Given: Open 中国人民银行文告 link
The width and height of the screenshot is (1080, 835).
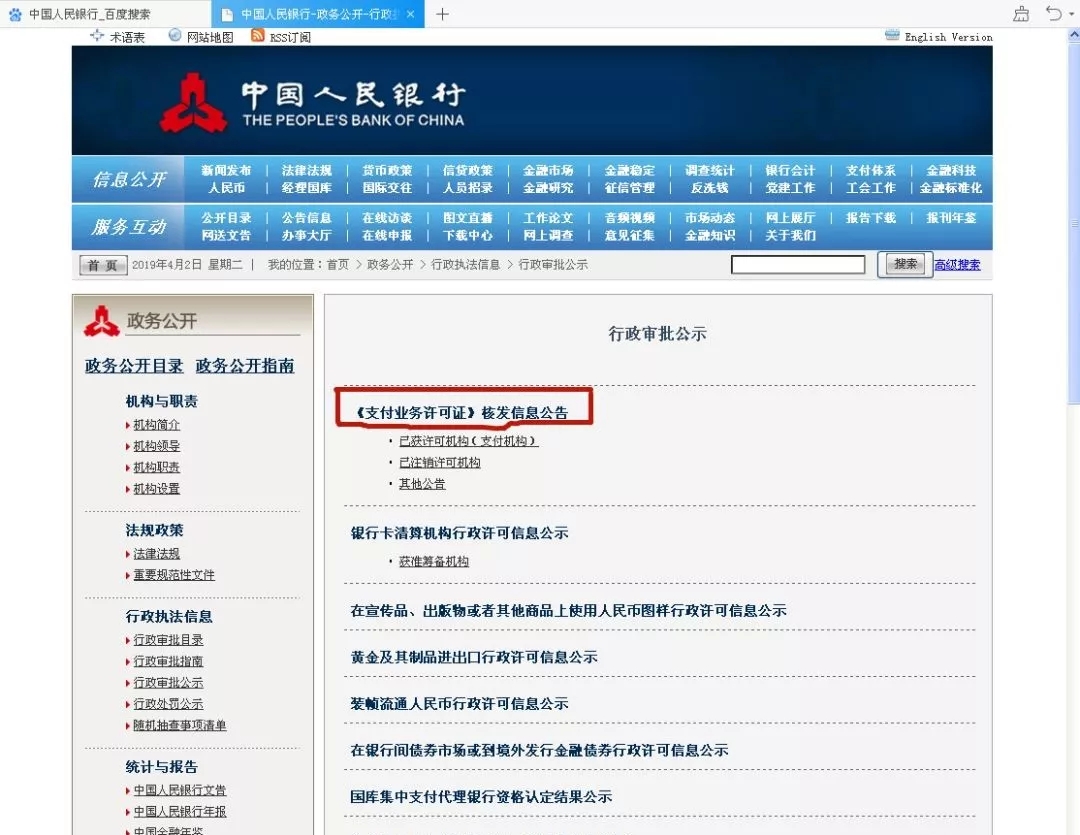Looking at the screenshot, I should 180,790.
